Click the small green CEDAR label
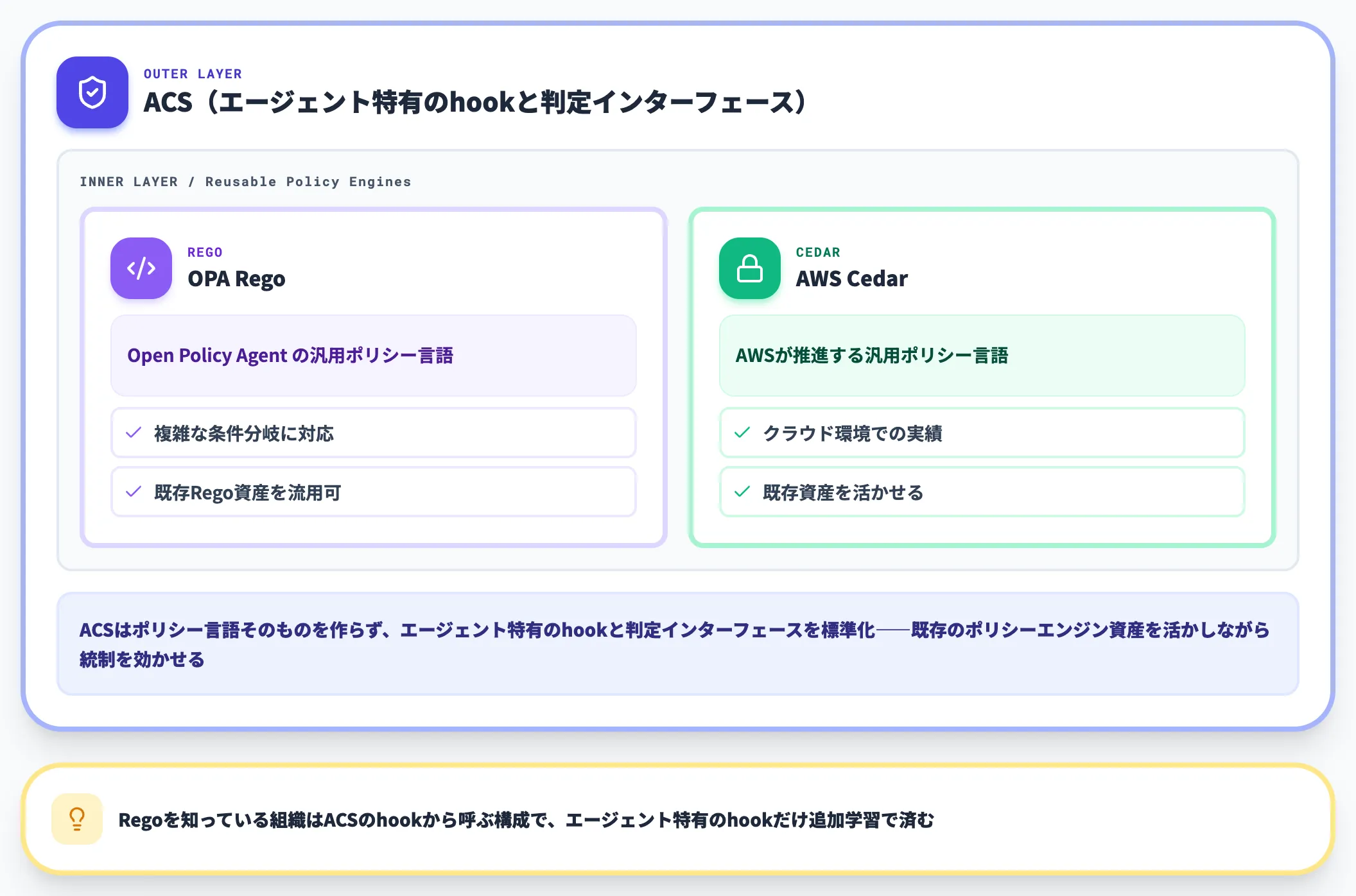 click(x=818, y=252)
